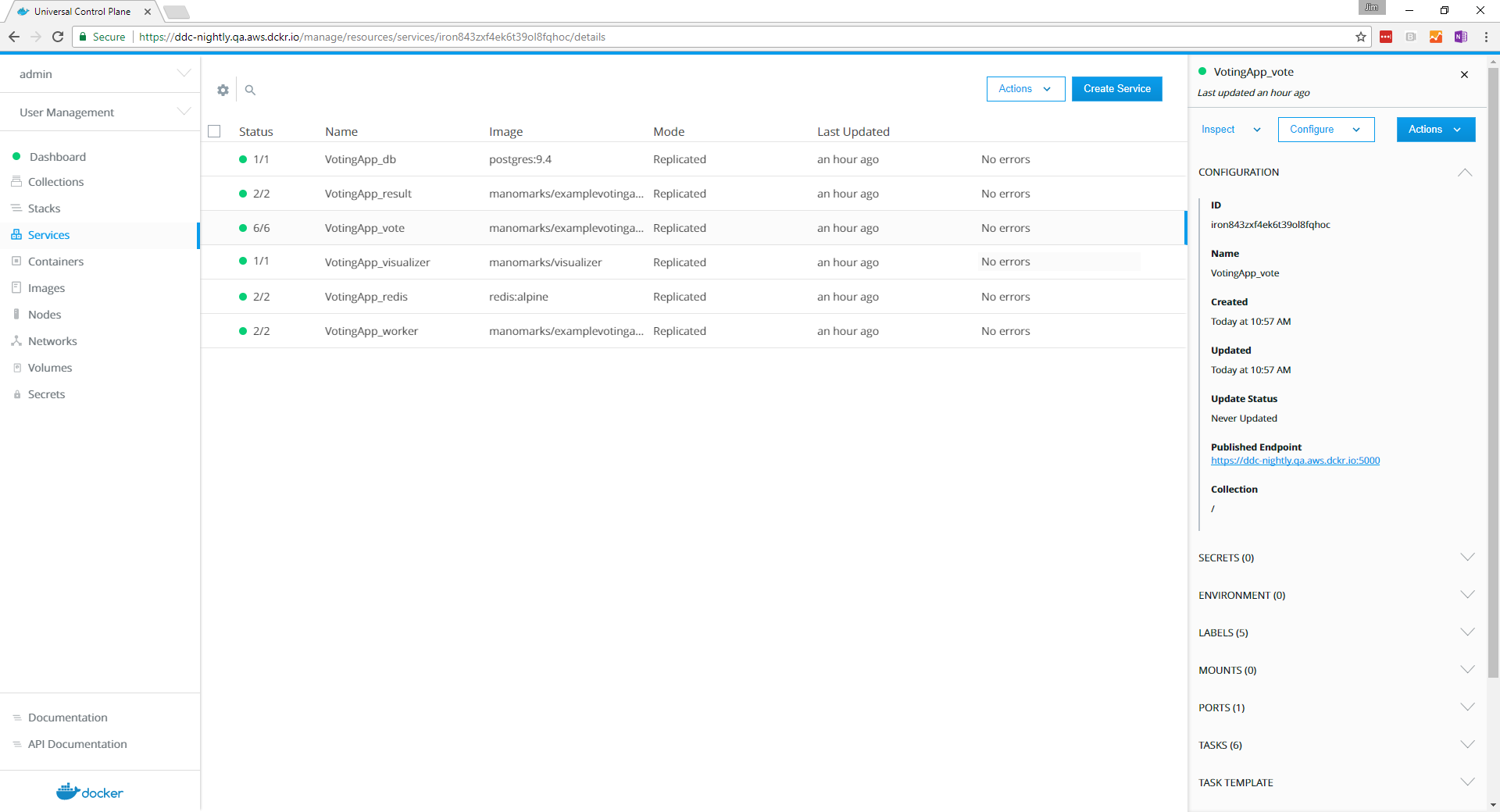
Task: Click the Create Service button
Action: [1116, 89]
